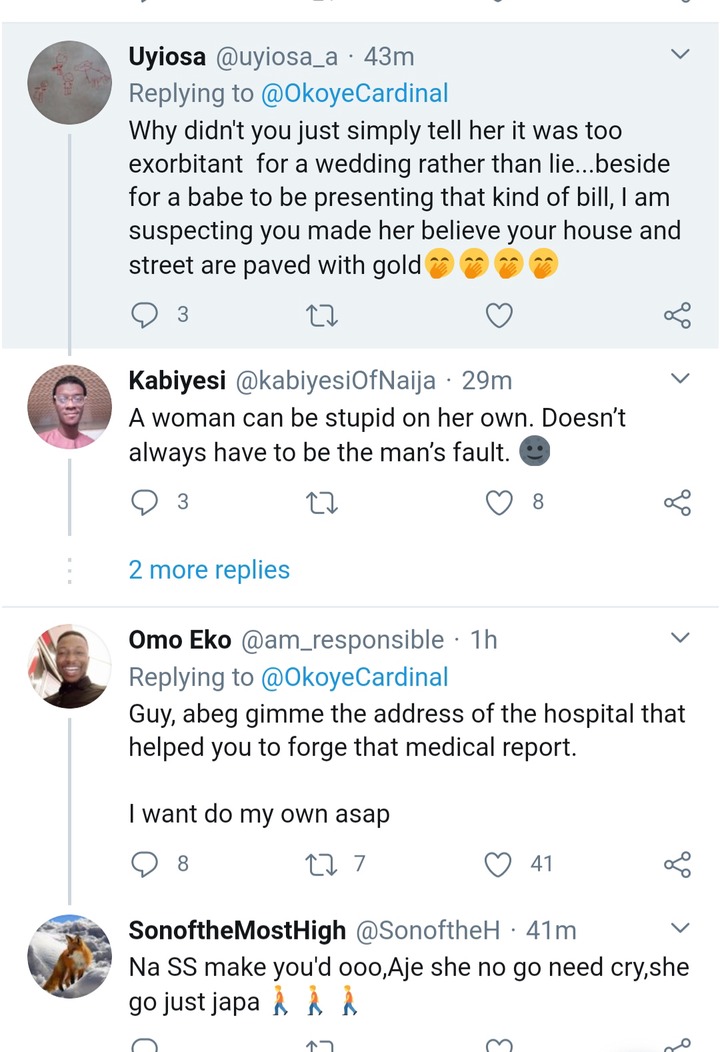Open options chevron on Uyiosa's tweet
The image size is (720, 1052).
click(x=680, y=54)
